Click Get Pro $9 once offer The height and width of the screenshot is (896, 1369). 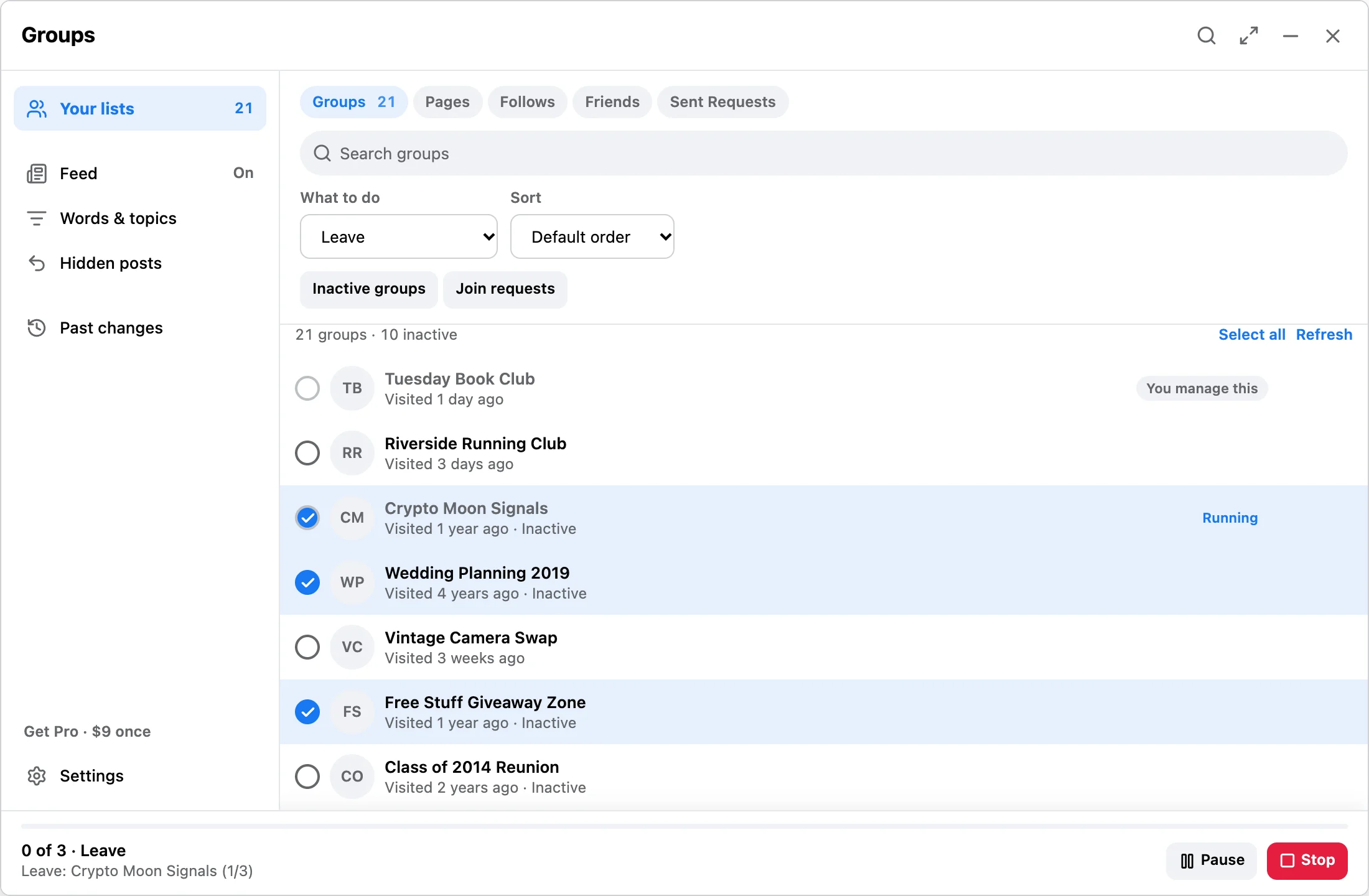pos(87,732)
